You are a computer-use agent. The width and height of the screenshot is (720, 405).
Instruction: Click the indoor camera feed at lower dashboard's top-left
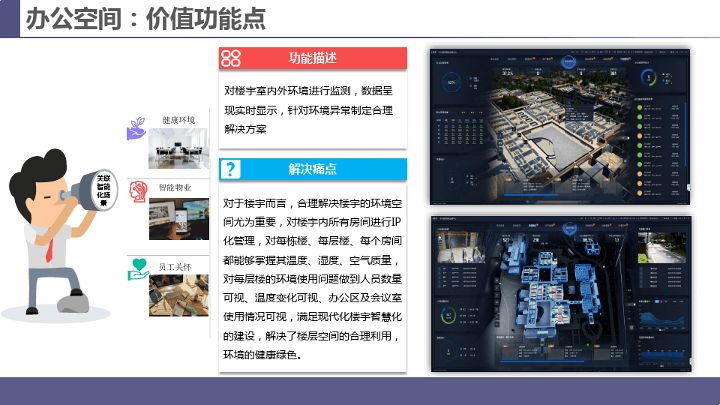[x=461, y=247]
